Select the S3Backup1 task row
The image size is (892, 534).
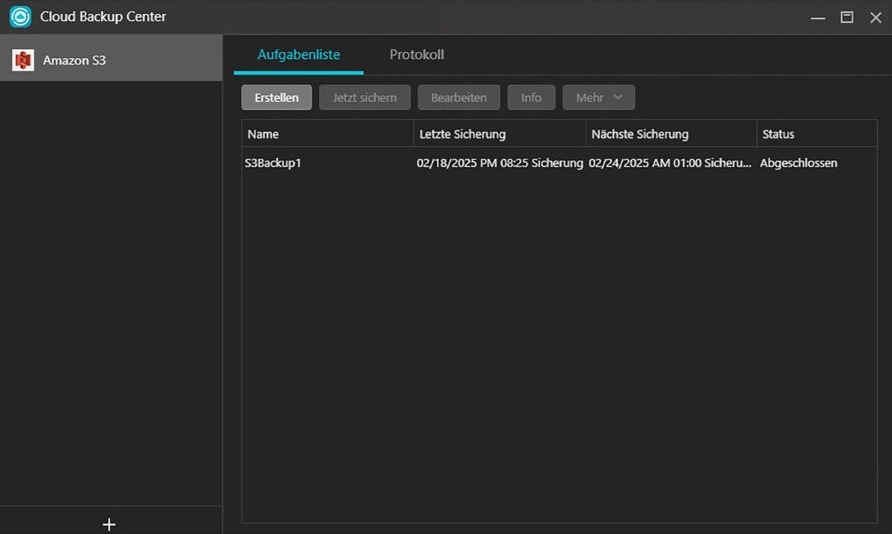[x=559, y=163]
